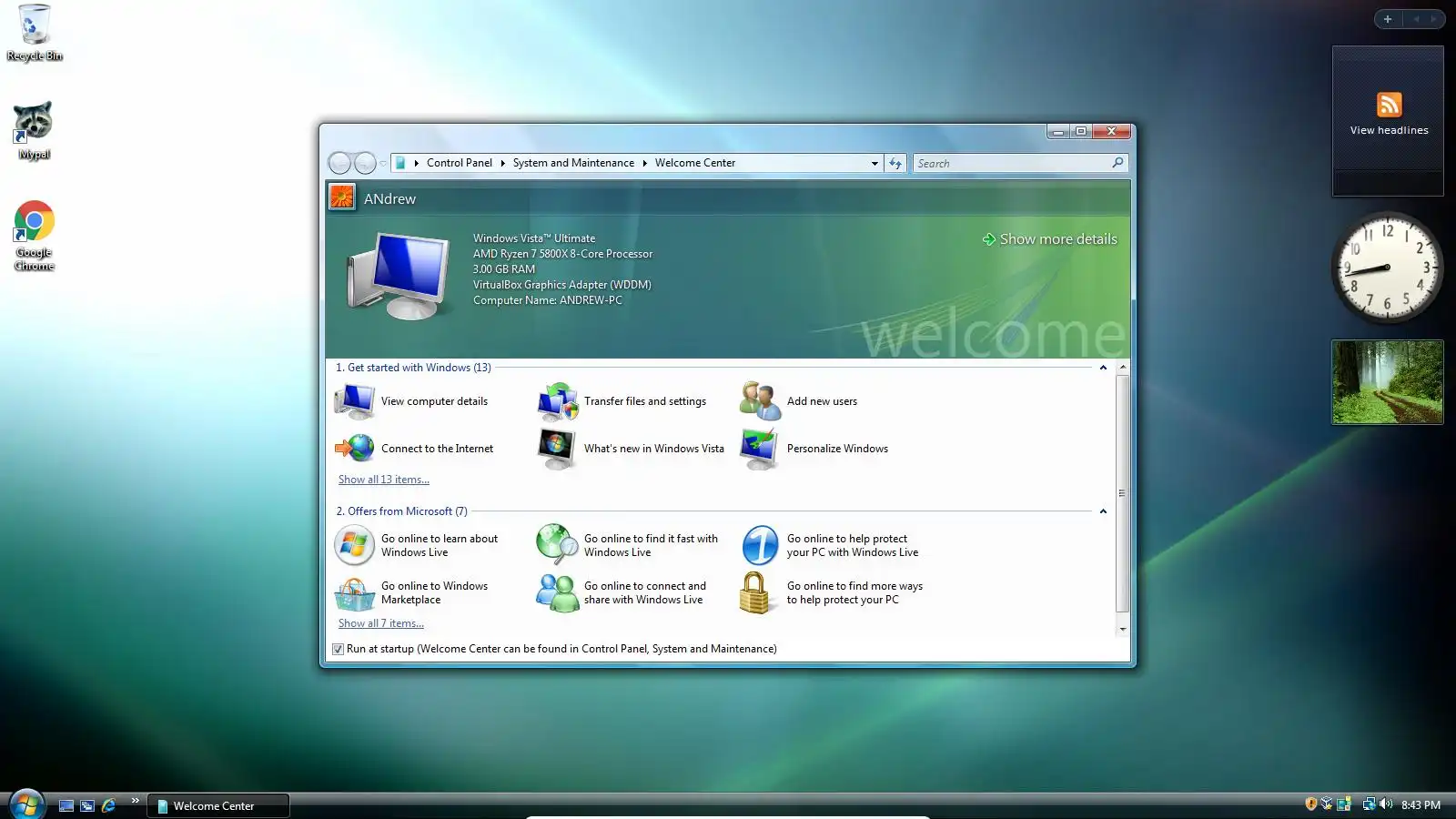1456x819 pixels.
Task: Select the Mypal desktop shortcut
Action: click(34, 130)
